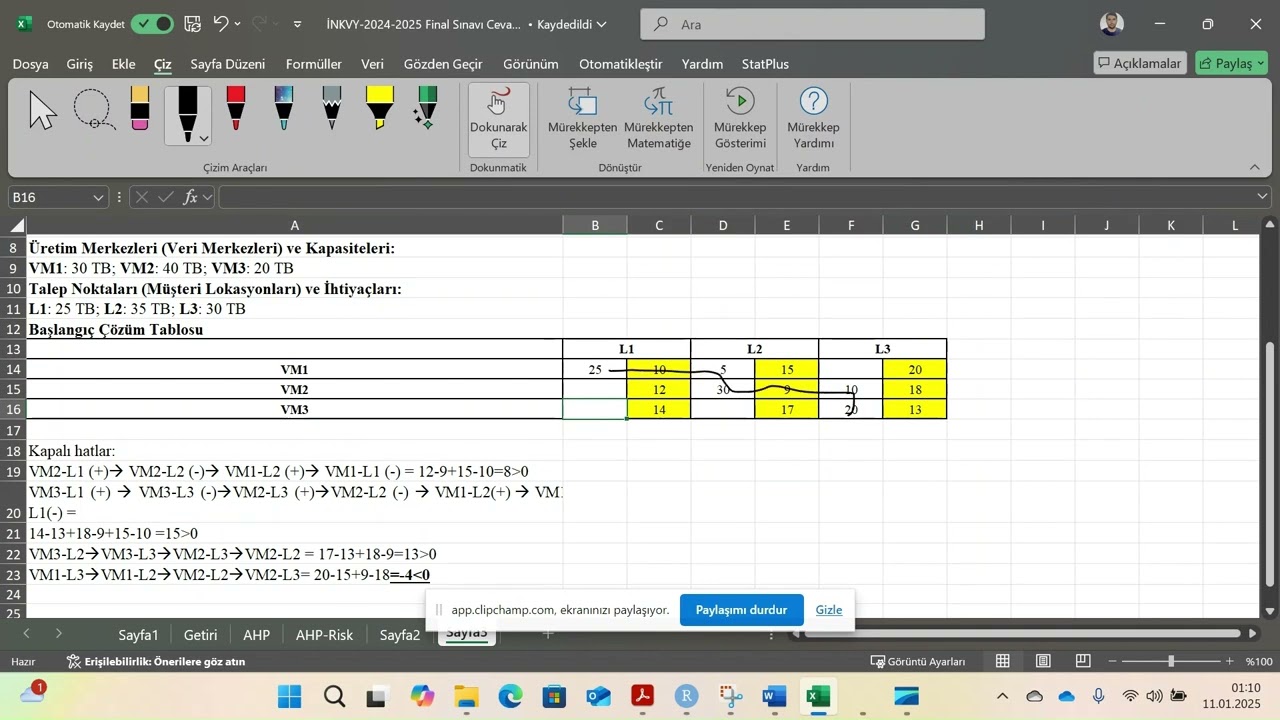
Task: Pick the Eraser tool
Action: point(140,108)
